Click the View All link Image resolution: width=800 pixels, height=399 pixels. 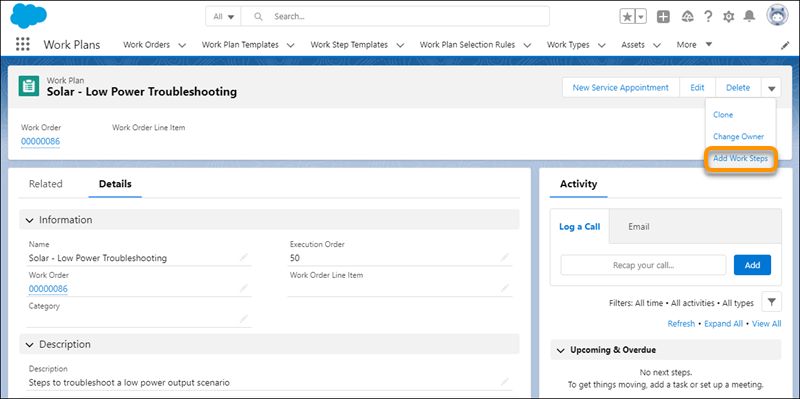[766, 323]
